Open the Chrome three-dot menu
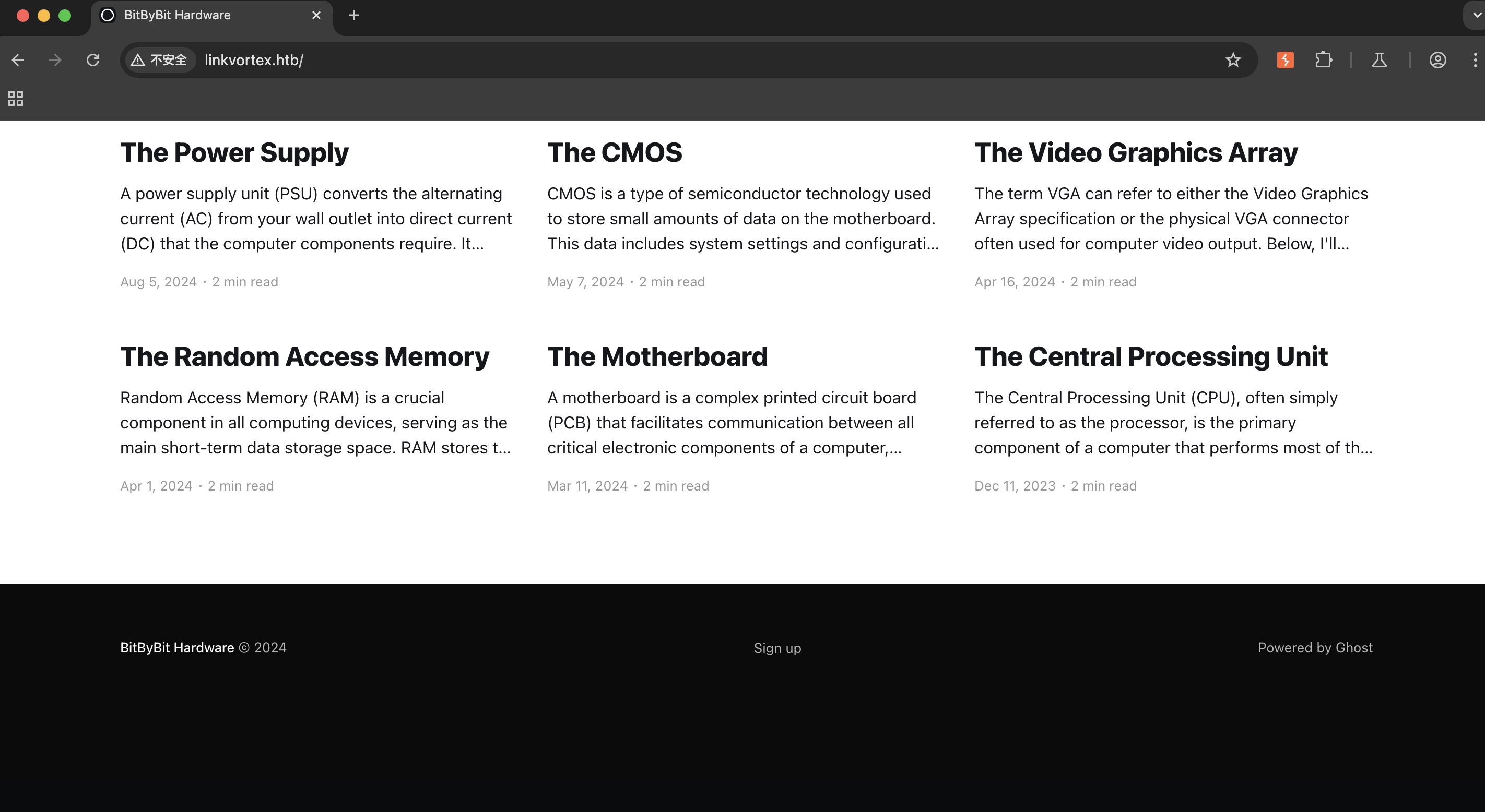1485x812 pixels. [x=1475, y=60]
